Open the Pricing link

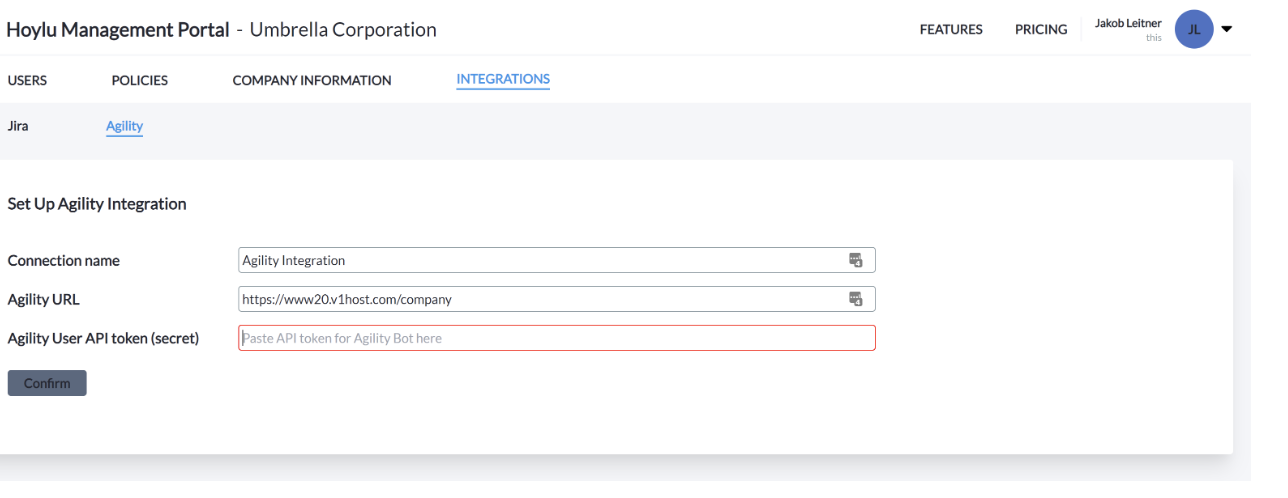(1041, 29)
